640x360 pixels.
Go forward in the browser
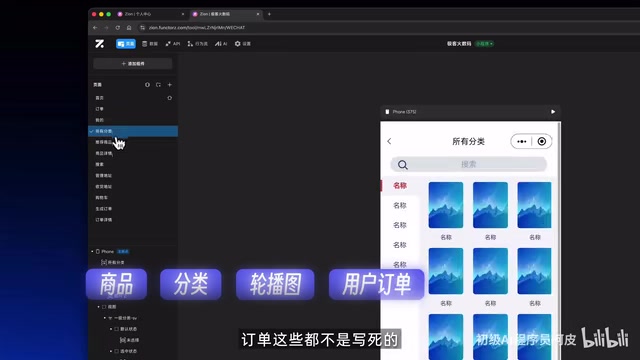[x=106, y=28]
